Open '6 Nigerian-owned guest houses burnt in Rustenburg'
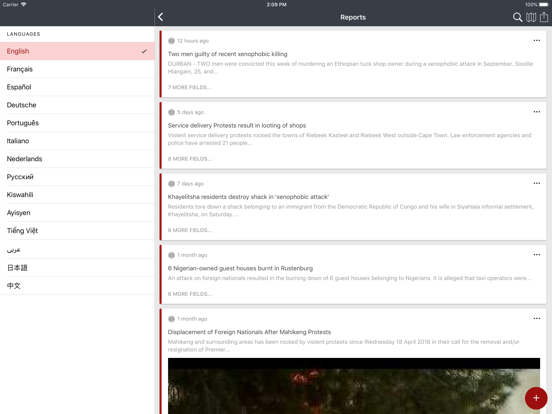552x414 pixels. [x=240, y=268]
